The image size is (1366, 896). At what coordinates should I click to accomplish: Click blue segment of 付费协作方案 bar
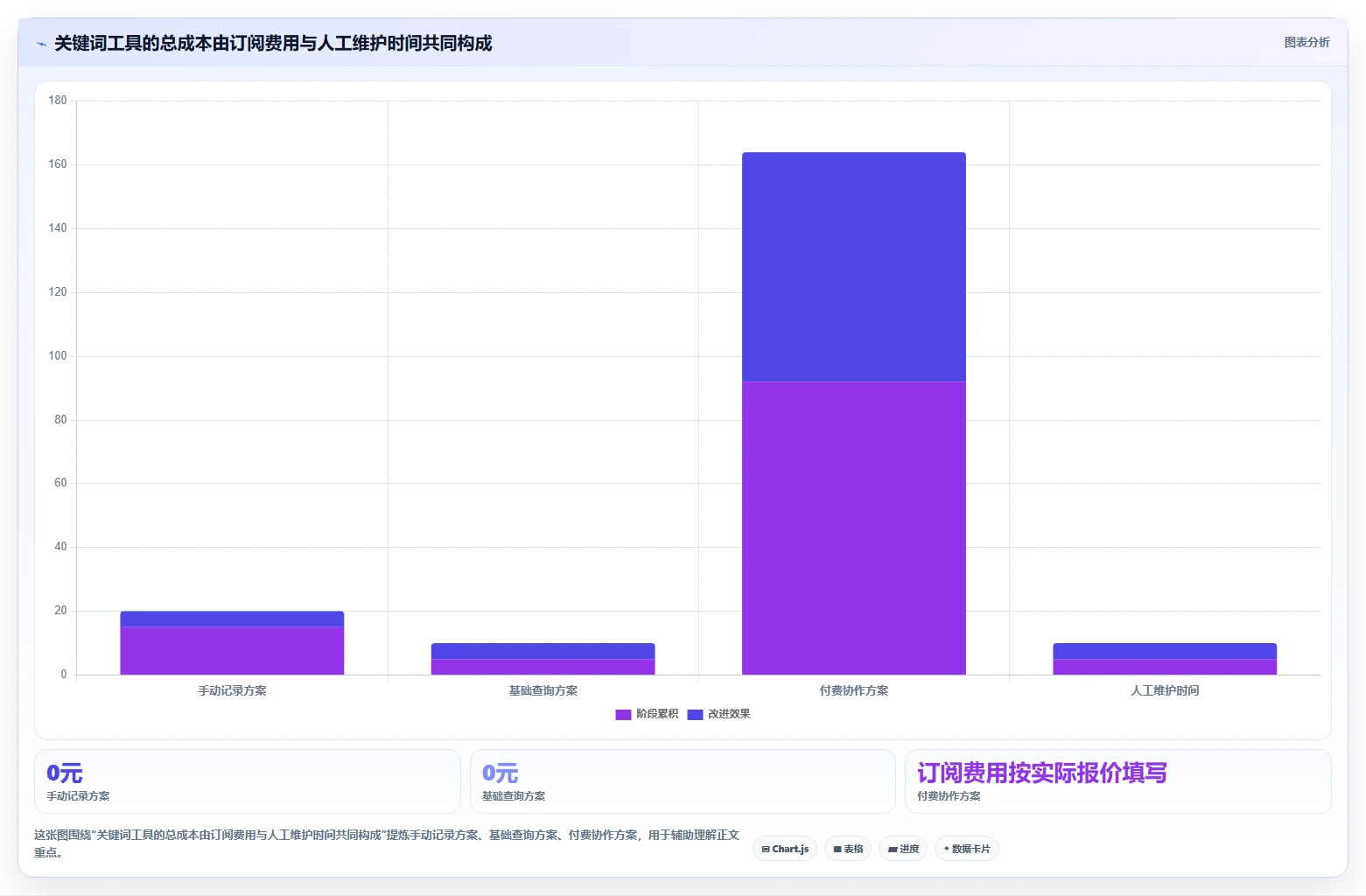pos(854,267)
